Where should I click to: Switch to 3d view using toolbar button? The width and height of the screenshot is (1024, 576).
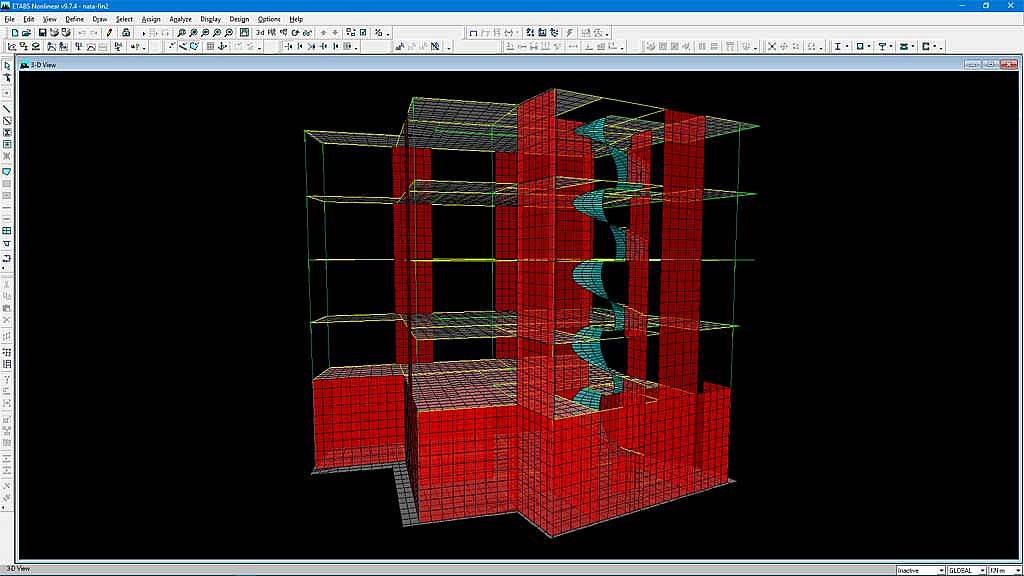260,32
